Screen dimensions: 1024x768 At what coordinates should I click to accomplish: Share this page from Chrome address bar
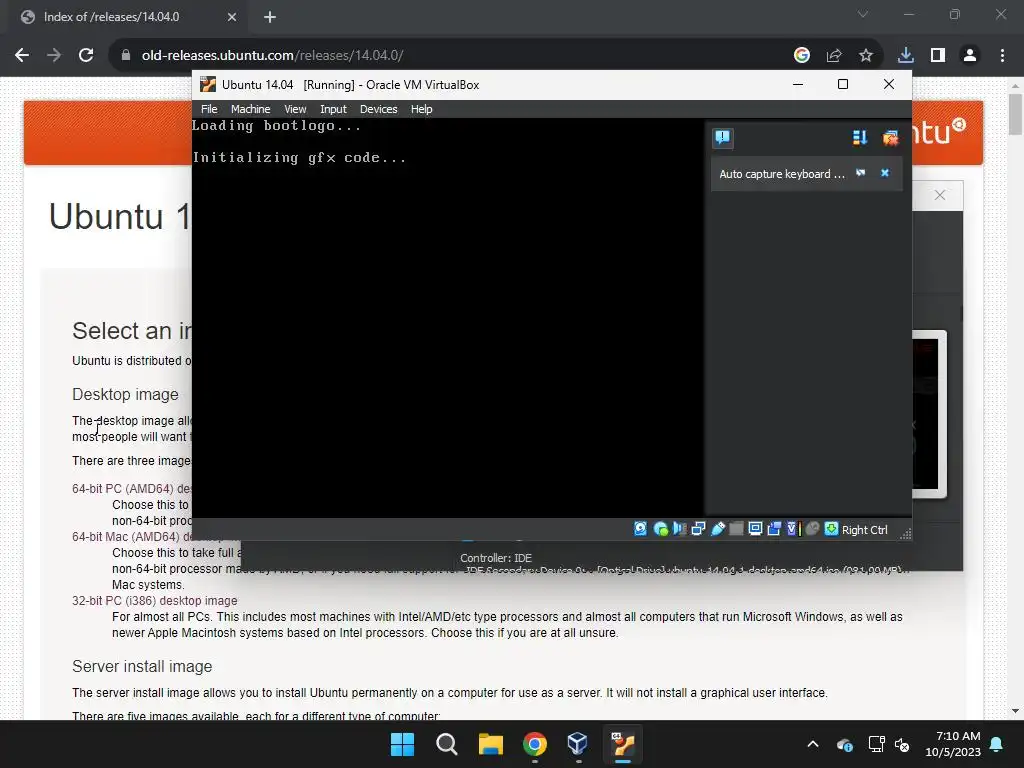tap(833, 56)
